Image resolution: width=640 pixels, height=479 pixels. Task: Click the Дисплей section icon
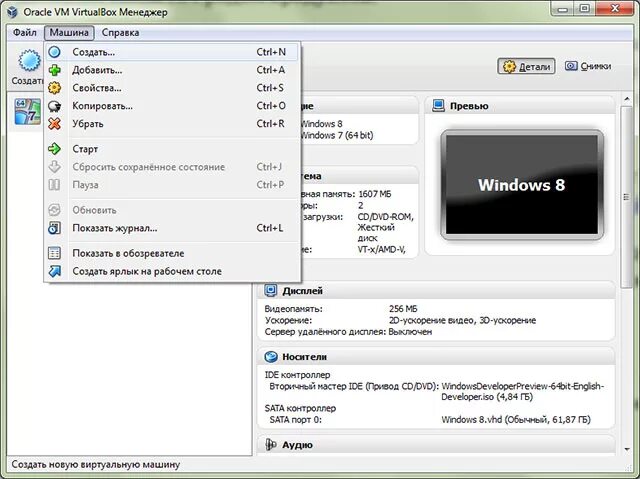270,291
